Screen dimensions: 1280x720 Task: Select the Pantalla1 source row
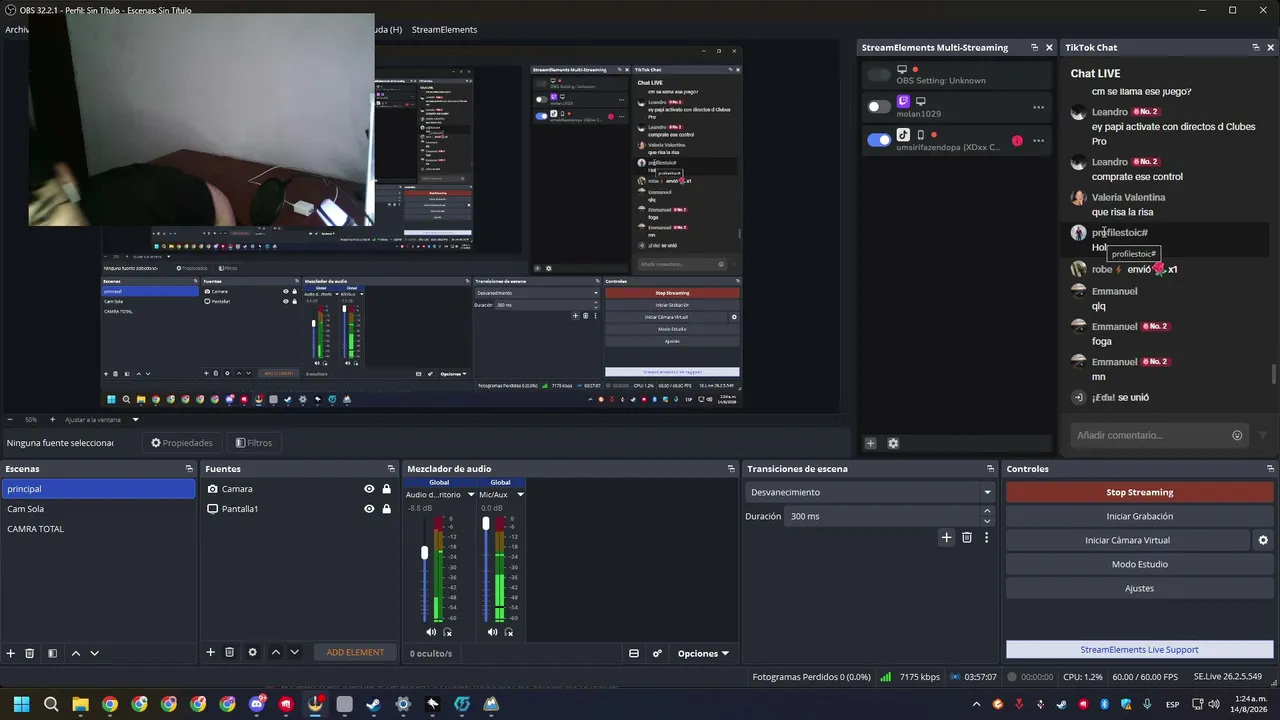300,509
